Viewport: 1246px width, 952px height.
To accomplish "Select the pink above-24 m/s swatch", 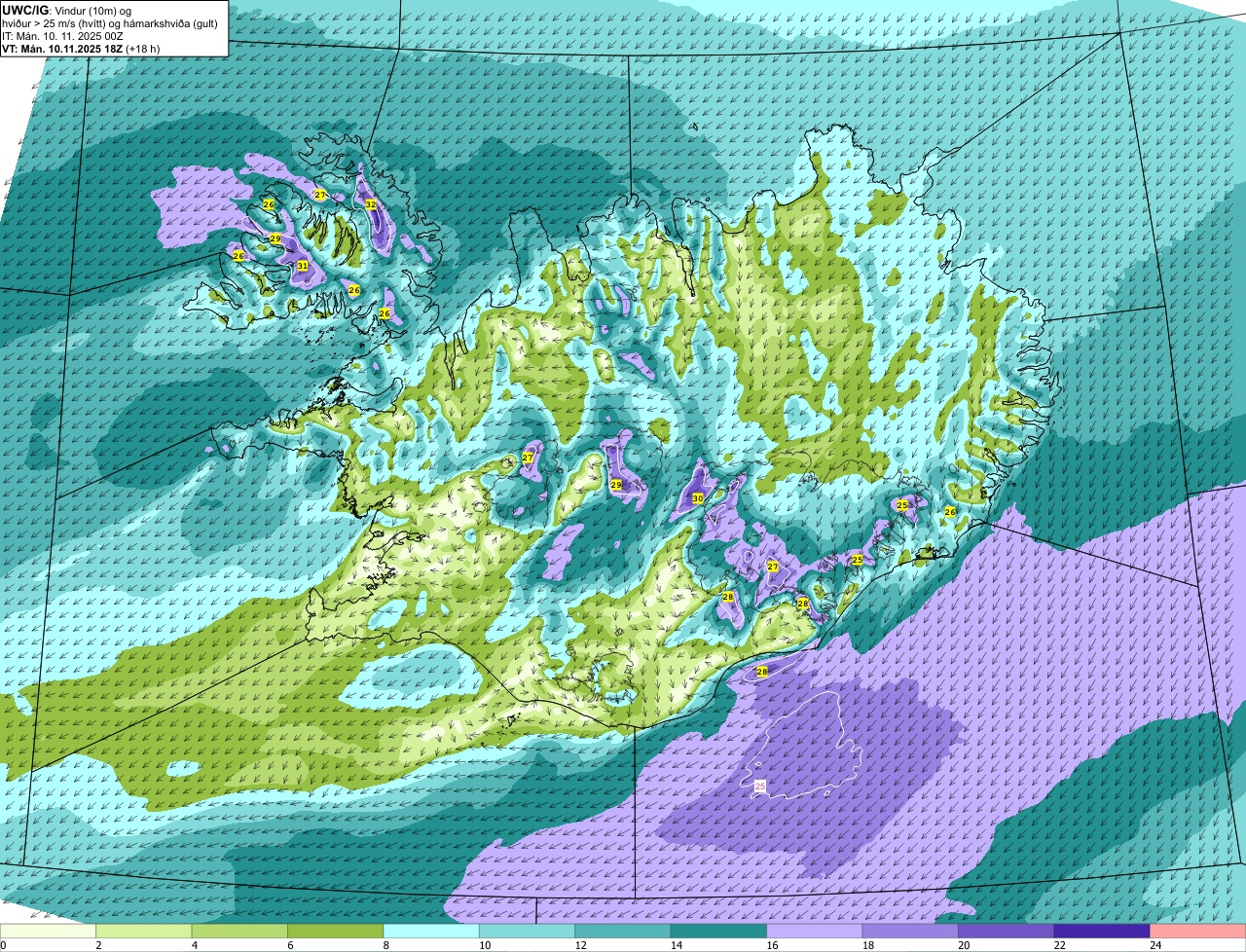I will pos(1198,931).
